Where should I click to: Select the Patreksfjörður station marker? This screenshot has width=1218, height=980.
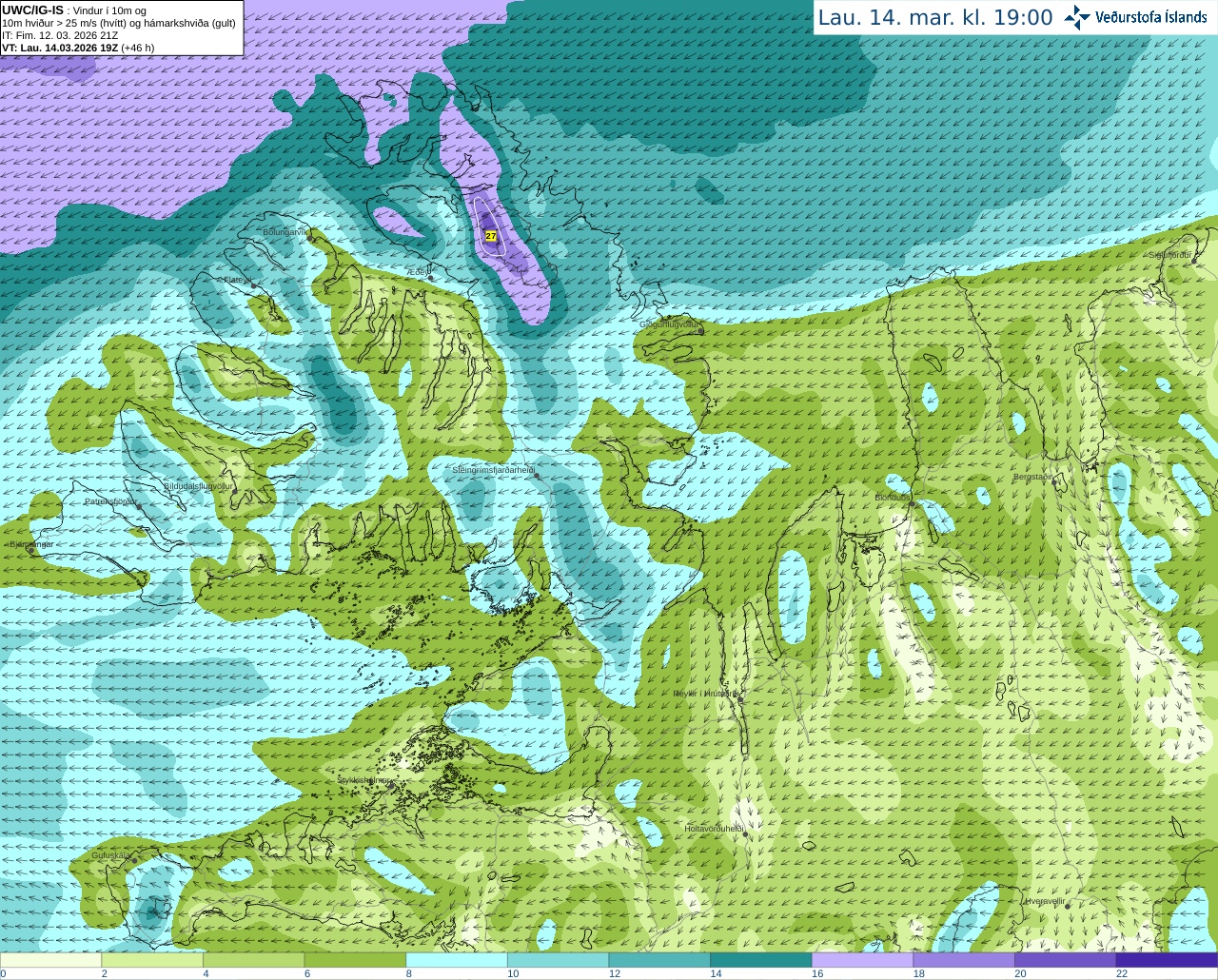[140, 505]
